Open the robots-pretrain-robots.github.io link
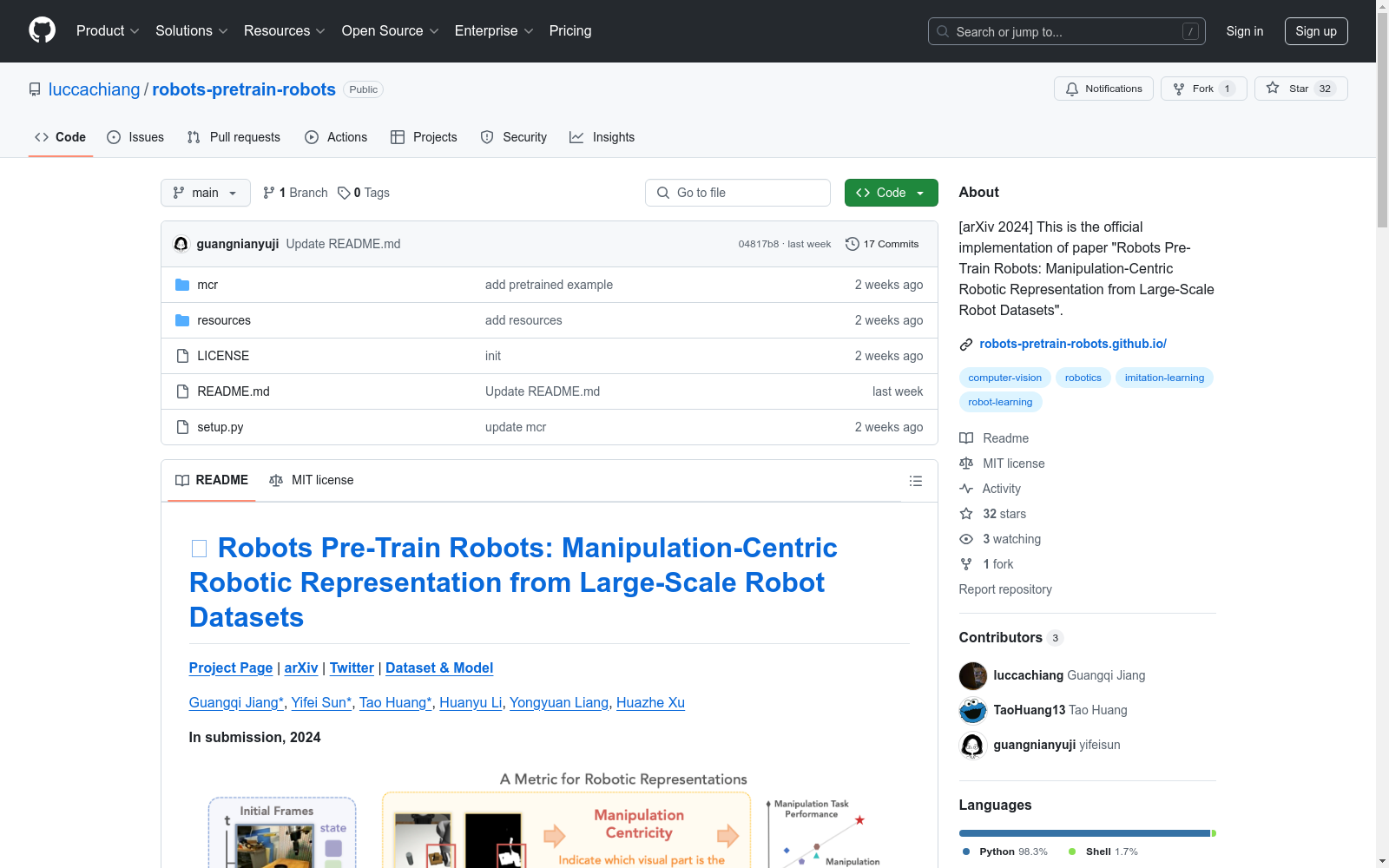This screenshot has width=1389, height=868. tap(1073, 344)
